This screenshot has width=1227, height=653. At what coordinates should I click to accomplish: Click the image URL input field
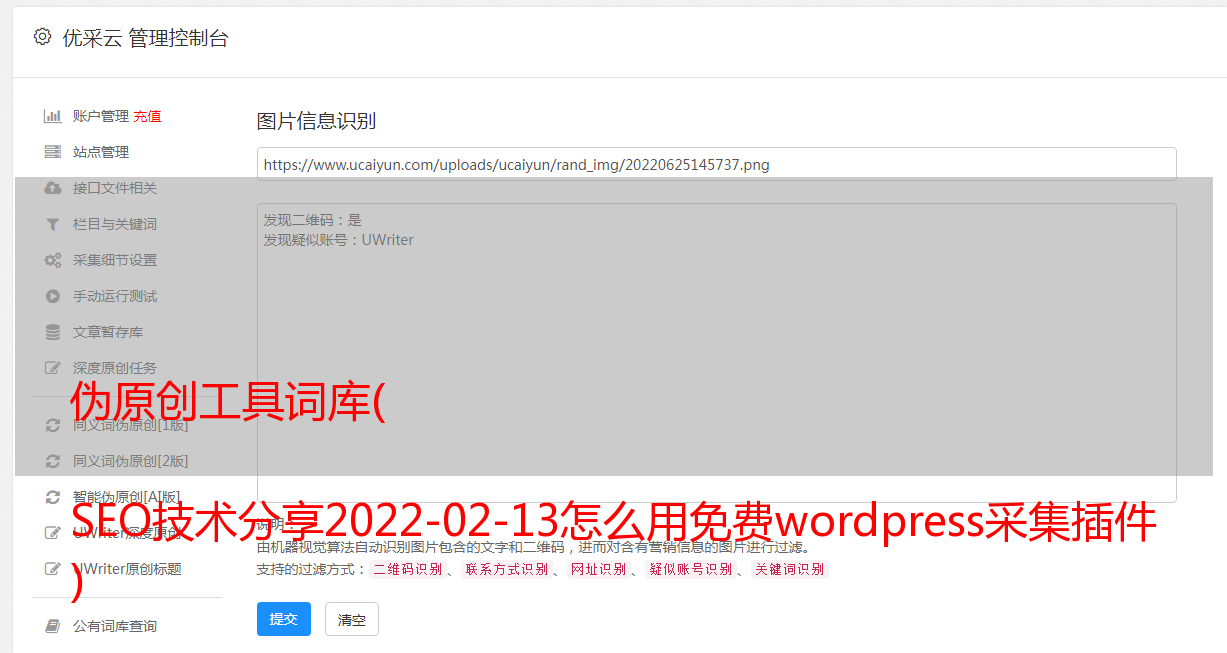[716, 164]
